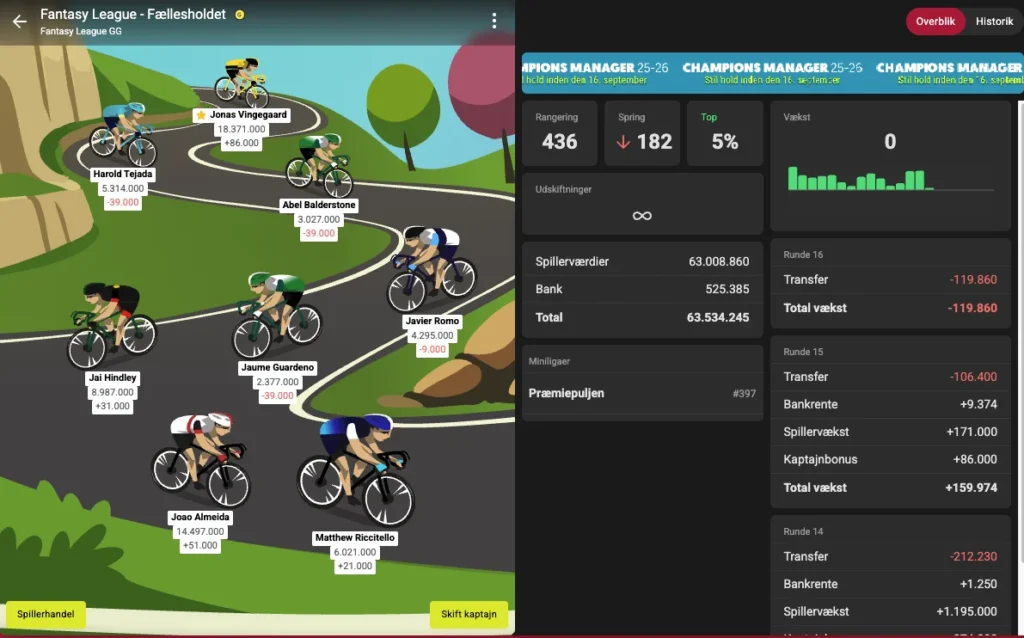
Task: Click the red down arrow in Spring
Action: (623, 142)
